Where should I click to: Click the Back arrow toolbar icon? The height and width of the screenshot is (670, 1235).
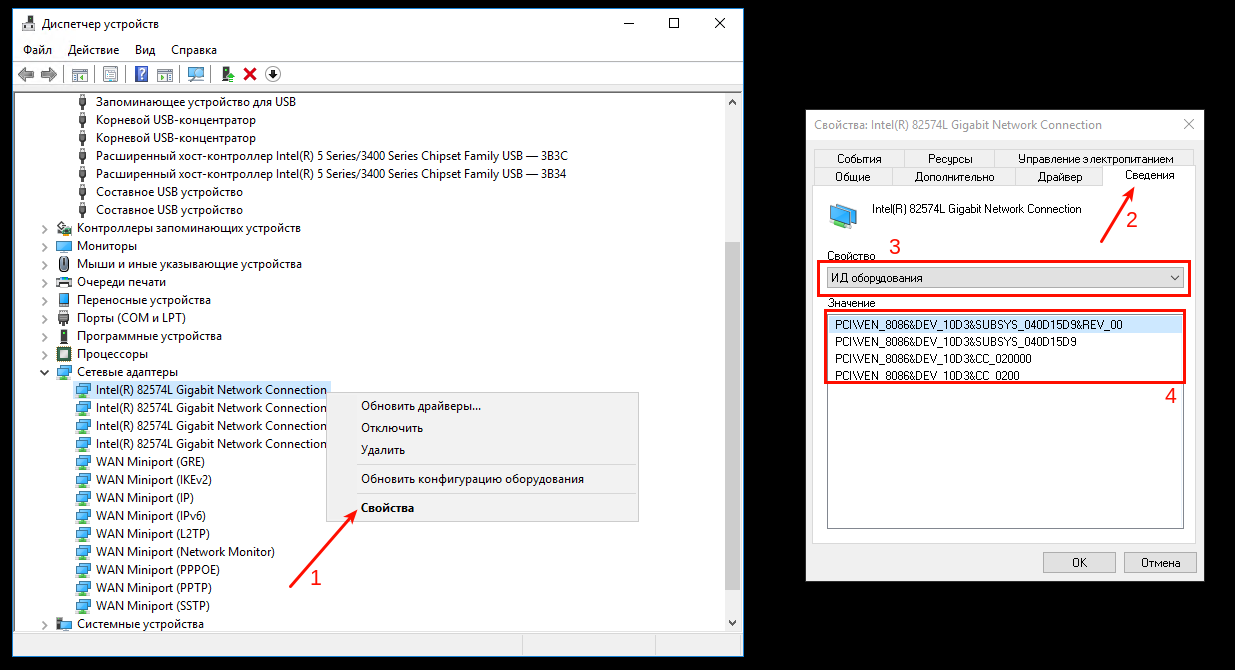point(26,74)
